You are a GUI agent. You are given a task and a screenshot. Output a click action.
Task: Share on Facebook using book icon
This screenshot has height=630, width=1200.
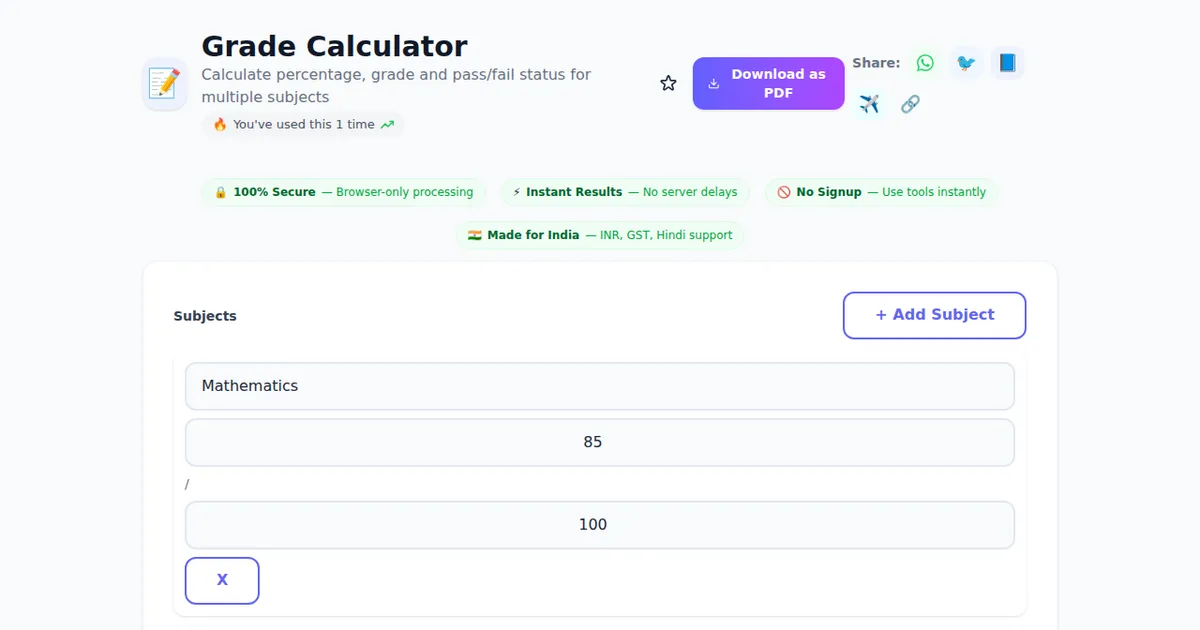1007,63
